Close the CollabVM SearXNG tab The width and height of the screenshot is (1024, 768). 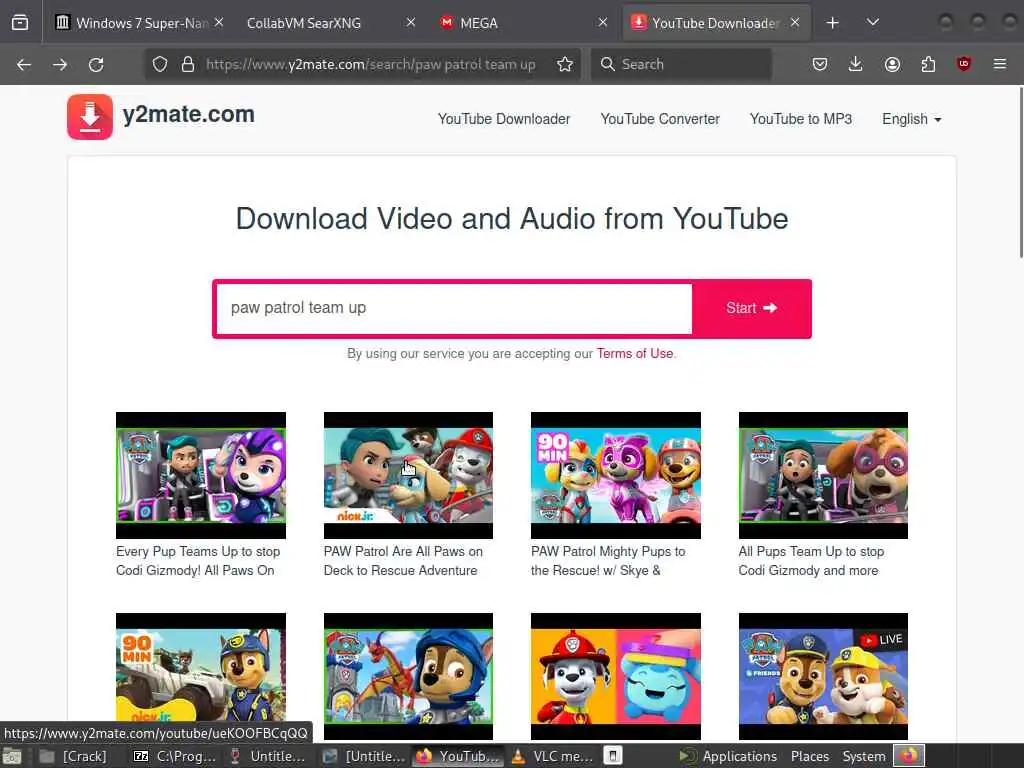[x=411, y=23]
